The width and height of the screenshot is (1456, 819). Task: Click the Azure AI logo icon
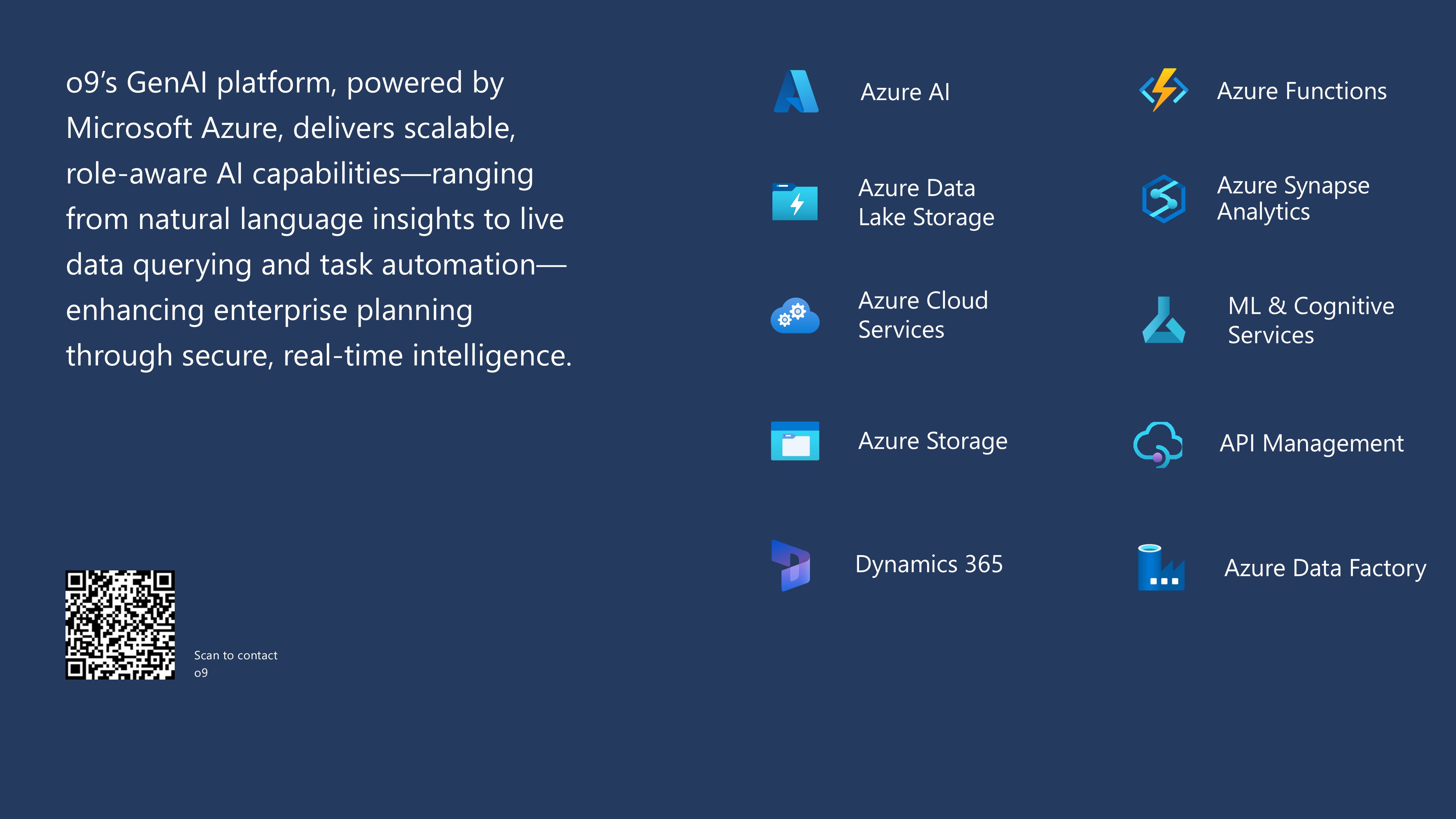[796, 91]
